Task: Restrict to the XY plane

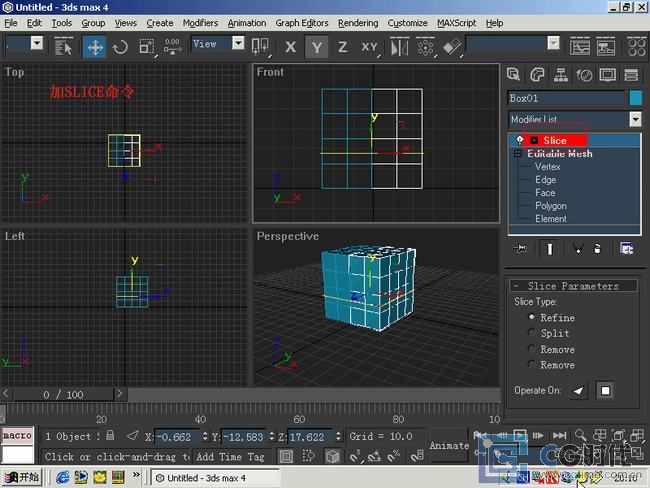Action: (369, 47)
